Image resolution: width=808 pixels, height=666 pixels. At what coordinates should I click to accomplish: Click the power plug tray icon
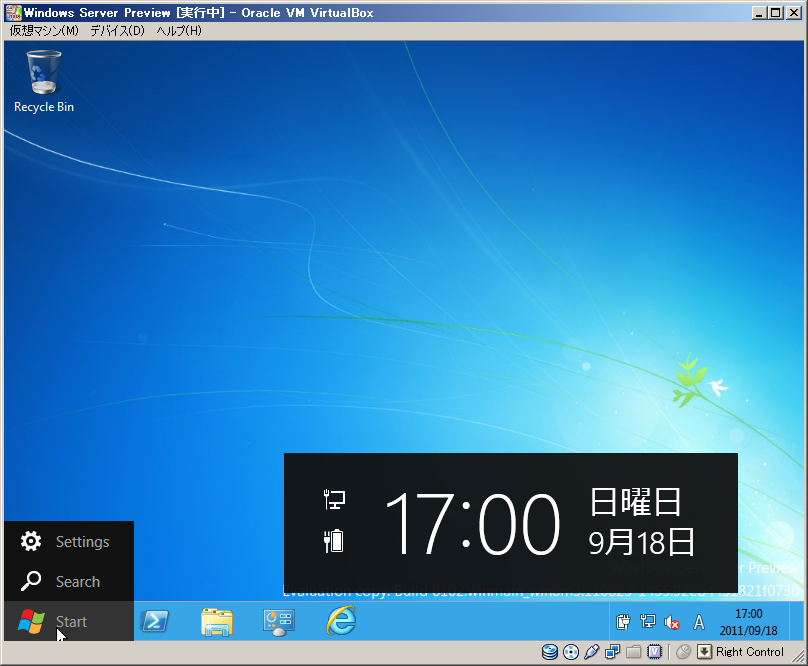pyautogui.click(x=623, y=622)
